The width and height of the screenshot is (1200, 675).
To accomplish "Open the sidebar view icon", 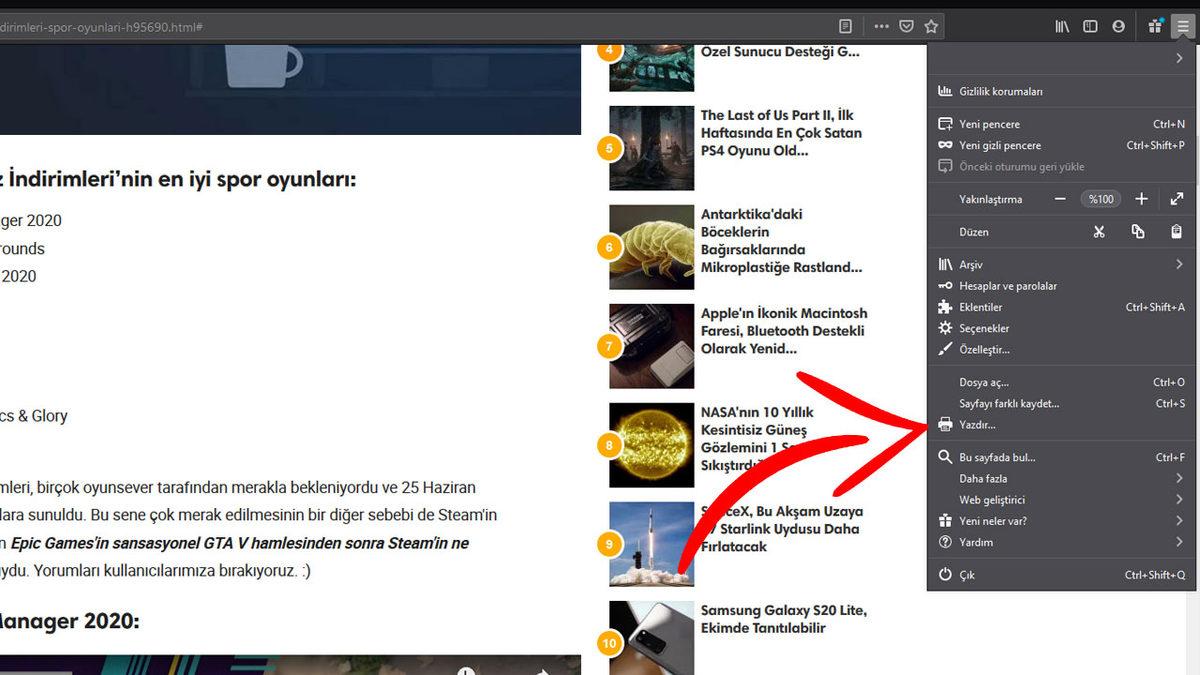I will tap(1089, 26).
